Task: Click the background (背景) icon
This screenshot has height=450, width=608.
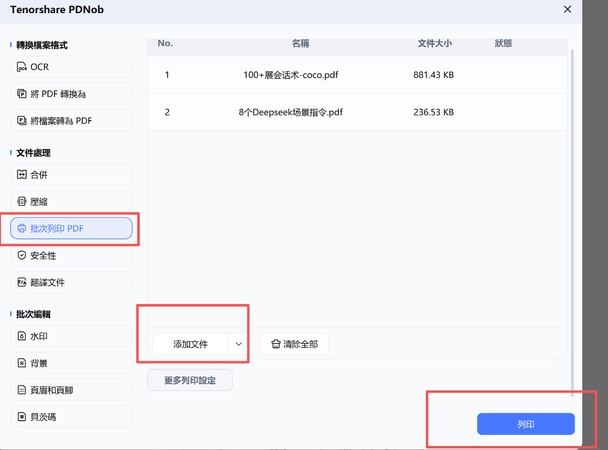Action: (x=22, y=363)
